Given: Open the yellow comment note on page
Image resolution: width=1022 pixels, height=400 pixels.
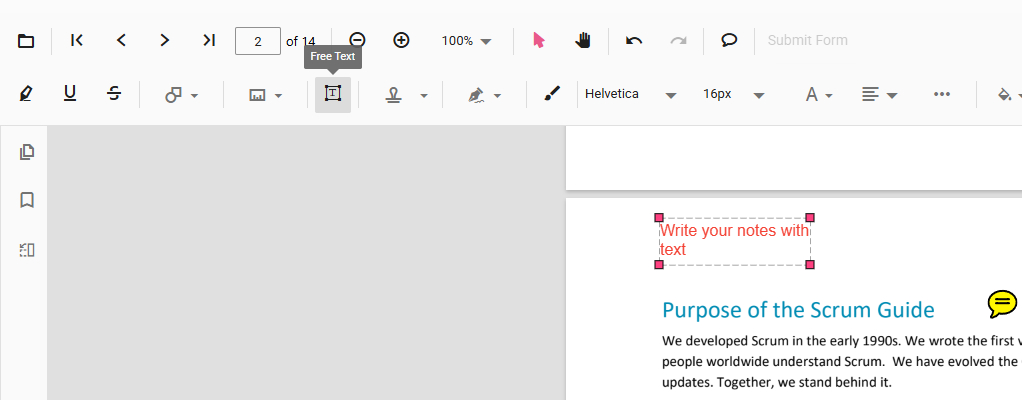Looking at the screenshot, I should click(1002, 303).
